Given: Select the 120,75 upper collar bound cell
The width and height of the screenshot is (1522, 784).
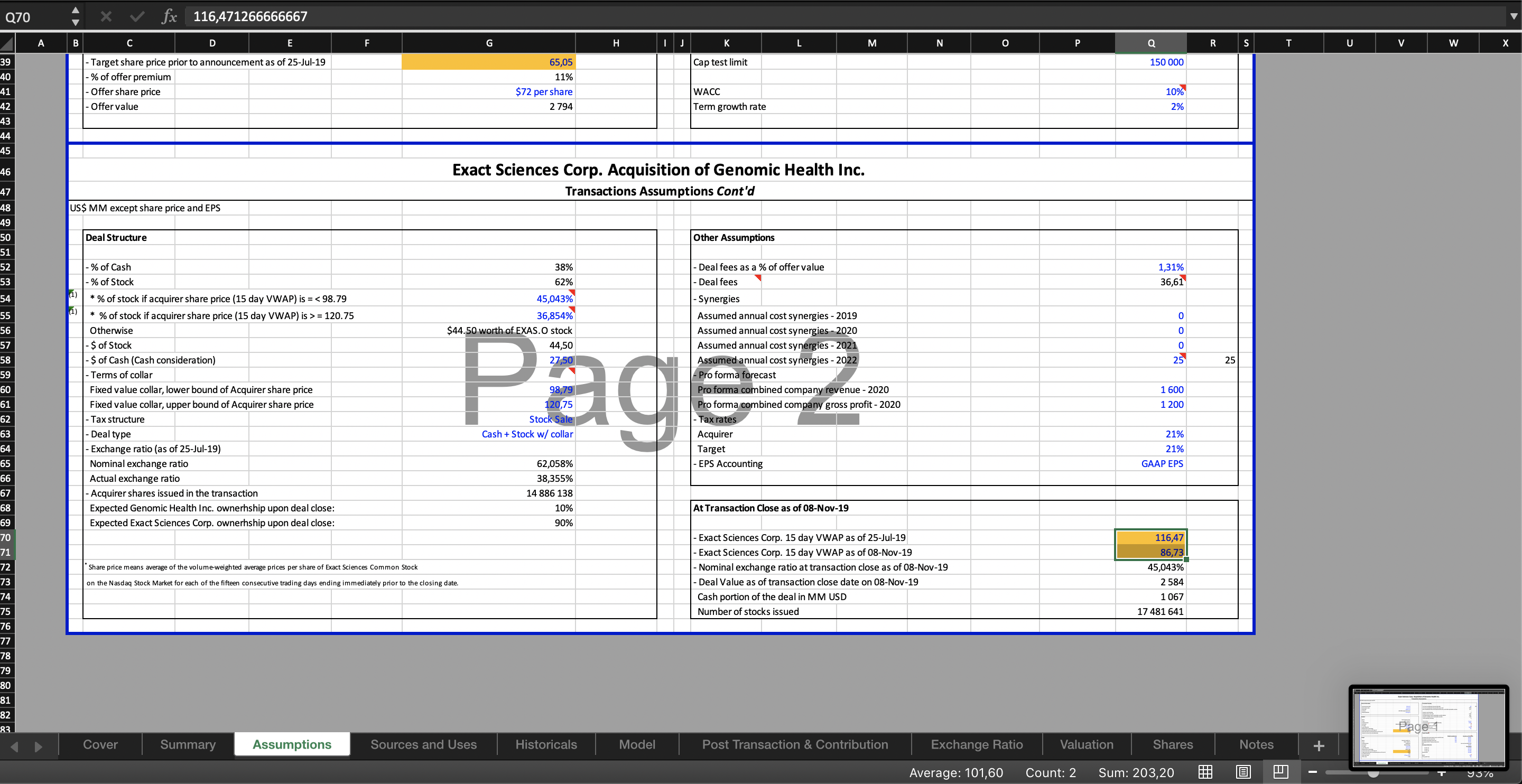Looking at the screenshot, I should [x=489, y=405].
